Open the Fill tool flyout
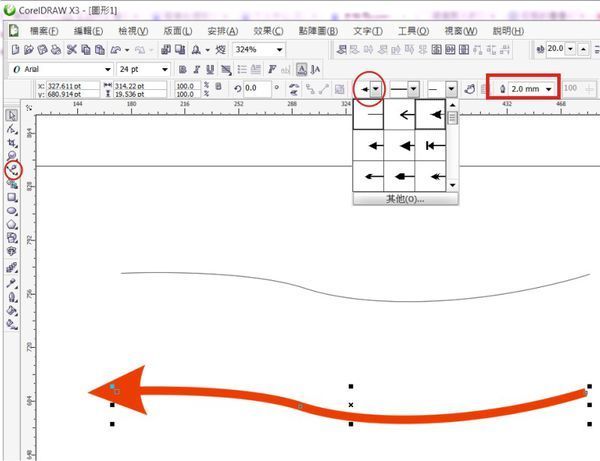Viewport: 600px width, 461px height. tap(12, 311)
